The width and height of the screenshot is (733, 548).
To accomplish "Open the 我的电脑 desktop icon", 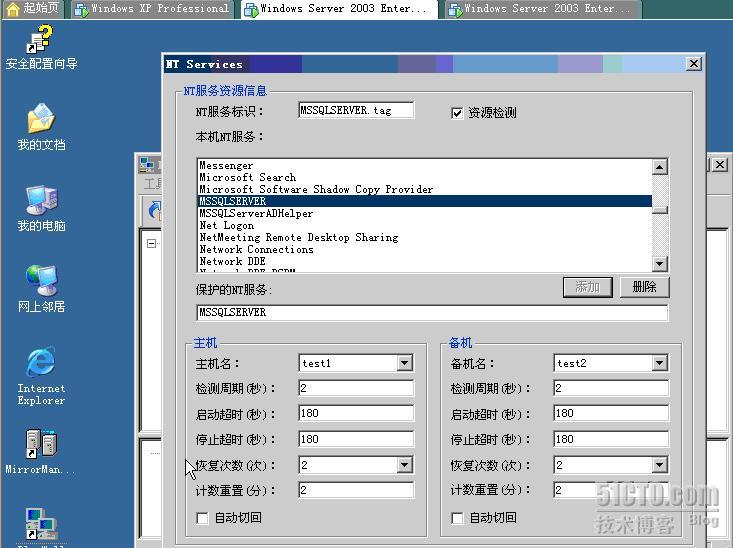I will [x=41, y=209].
